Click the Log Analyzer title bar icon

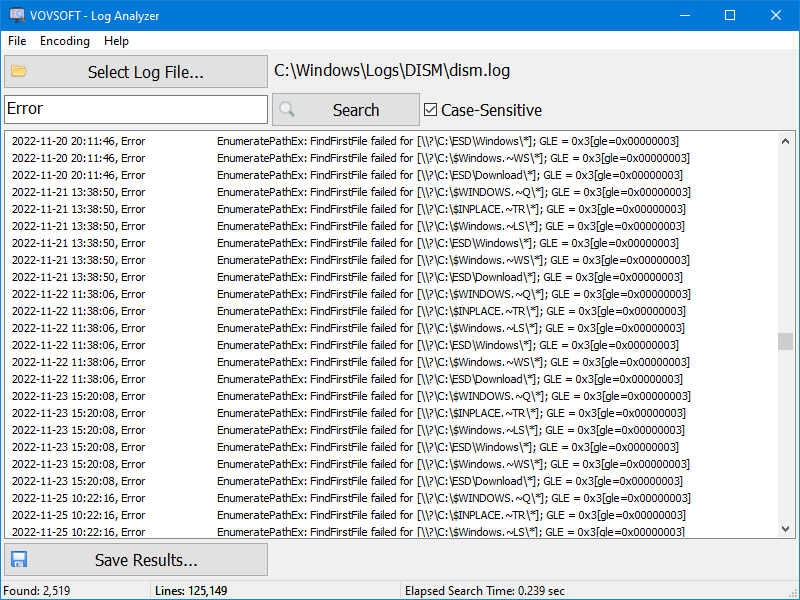pos(14,15)
